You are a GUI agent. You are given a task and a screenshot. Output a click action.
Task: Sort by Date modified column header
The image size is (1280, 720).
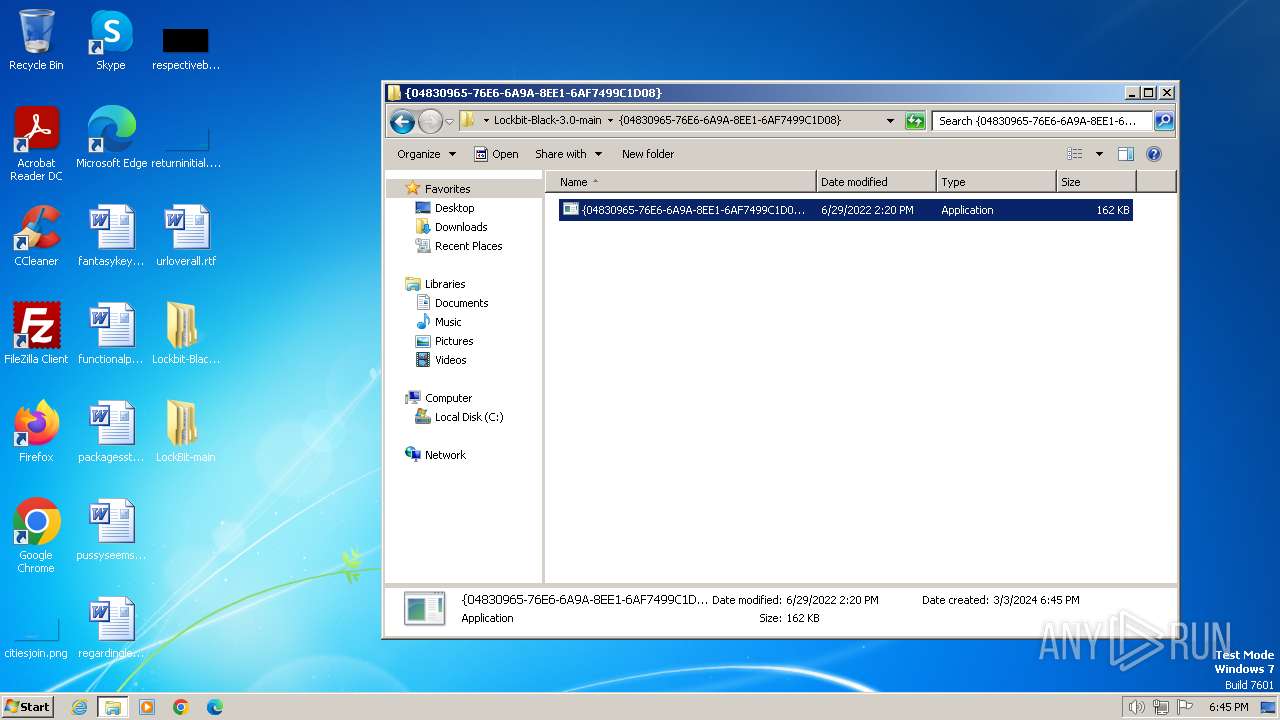876,182
